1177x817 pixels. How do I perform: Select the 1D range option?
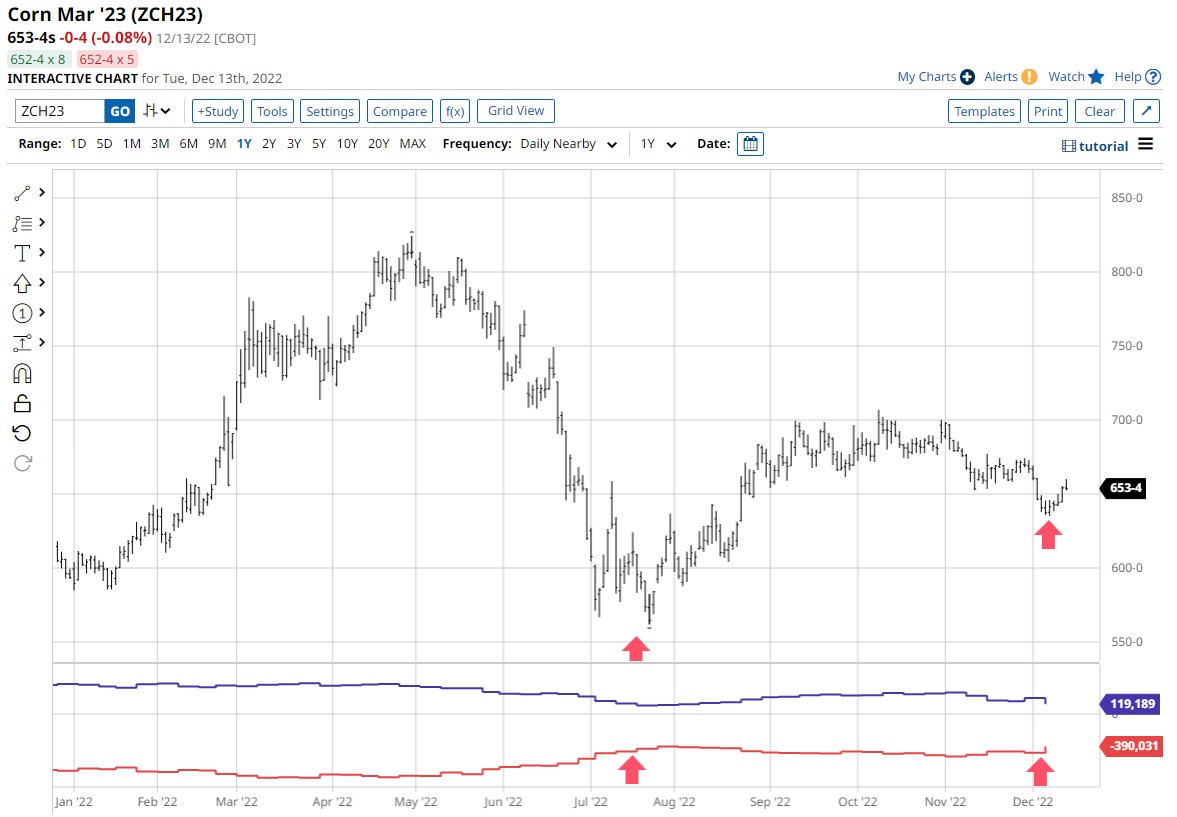78,143
